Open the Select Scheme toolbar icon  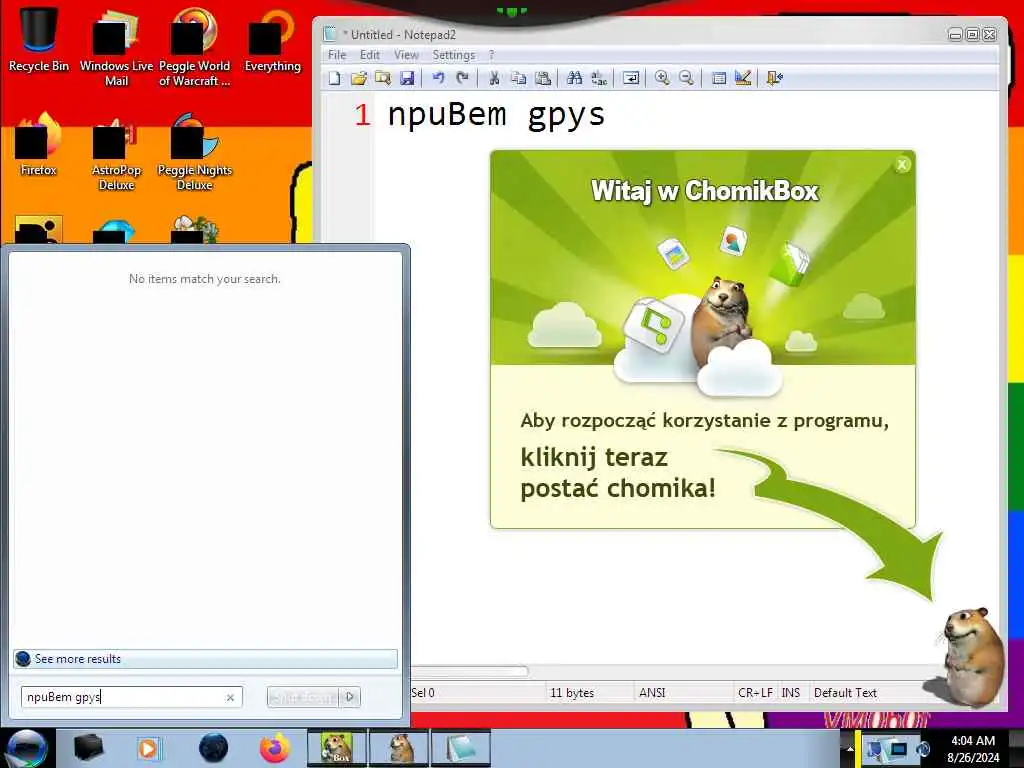718,78
